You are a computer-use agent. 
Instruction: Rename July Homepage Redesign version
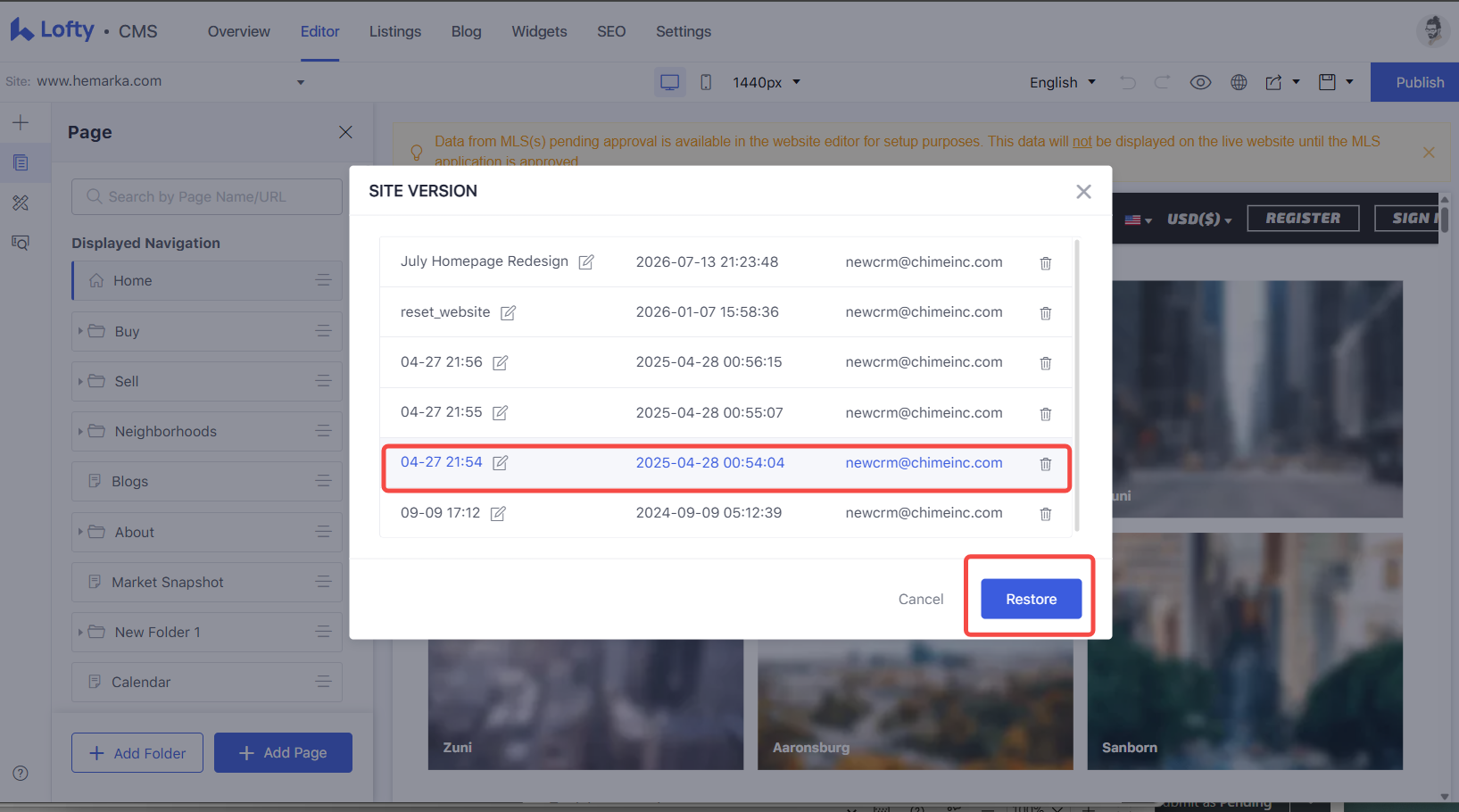[x=586, y=261]
